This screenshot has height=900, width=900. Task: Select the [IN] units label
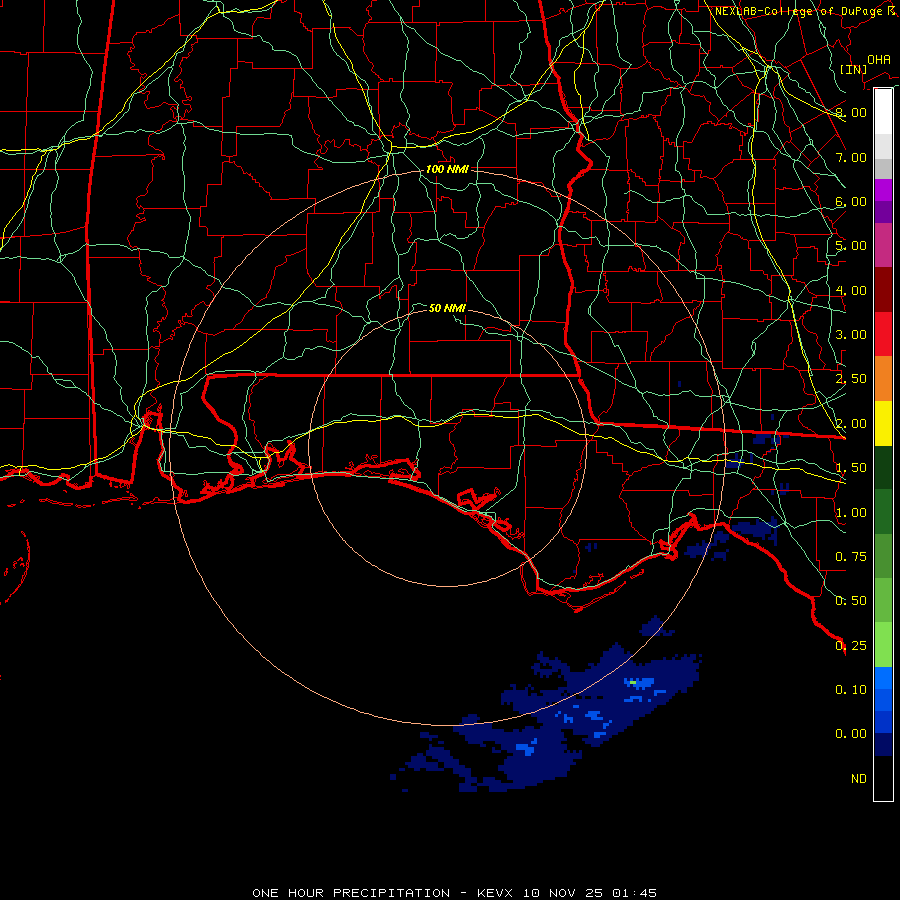pos(853,69)
